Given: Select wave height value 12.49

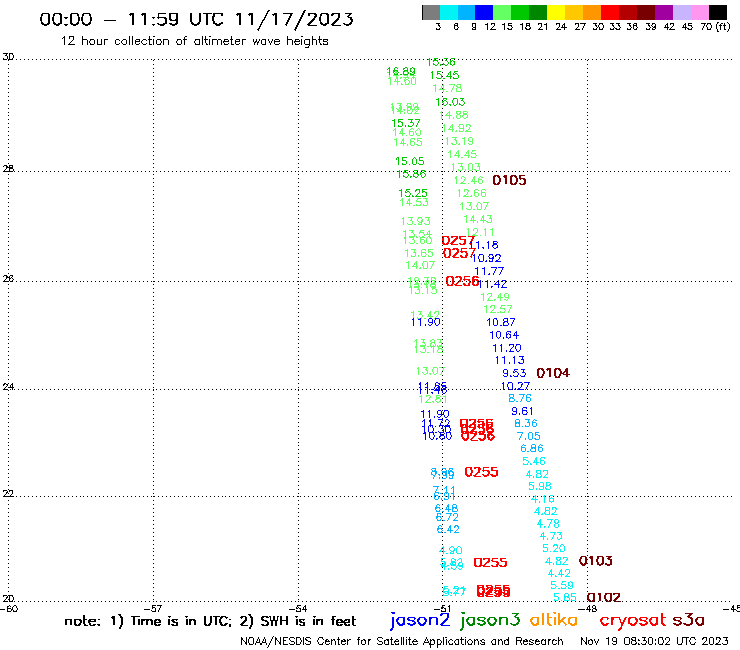Looking at the screenshot, I should [x=495, y=297].
